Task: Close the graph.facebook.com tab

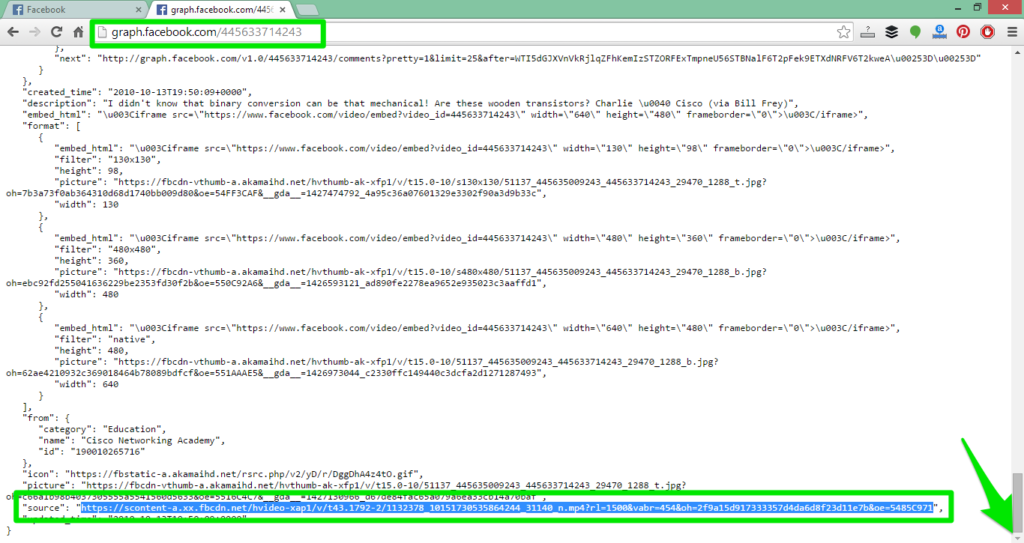Action: pos(283,10)
